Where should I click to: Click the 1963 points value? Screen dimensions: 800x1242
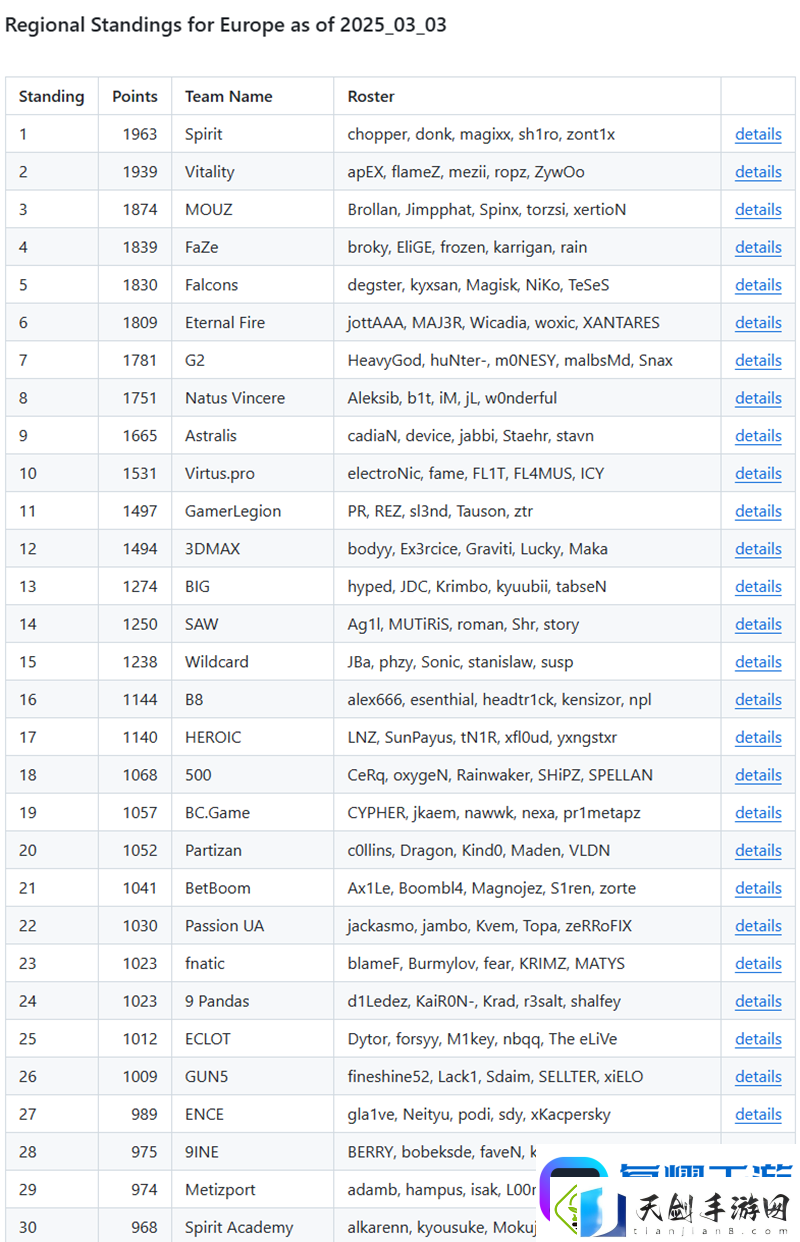[140, 134]
